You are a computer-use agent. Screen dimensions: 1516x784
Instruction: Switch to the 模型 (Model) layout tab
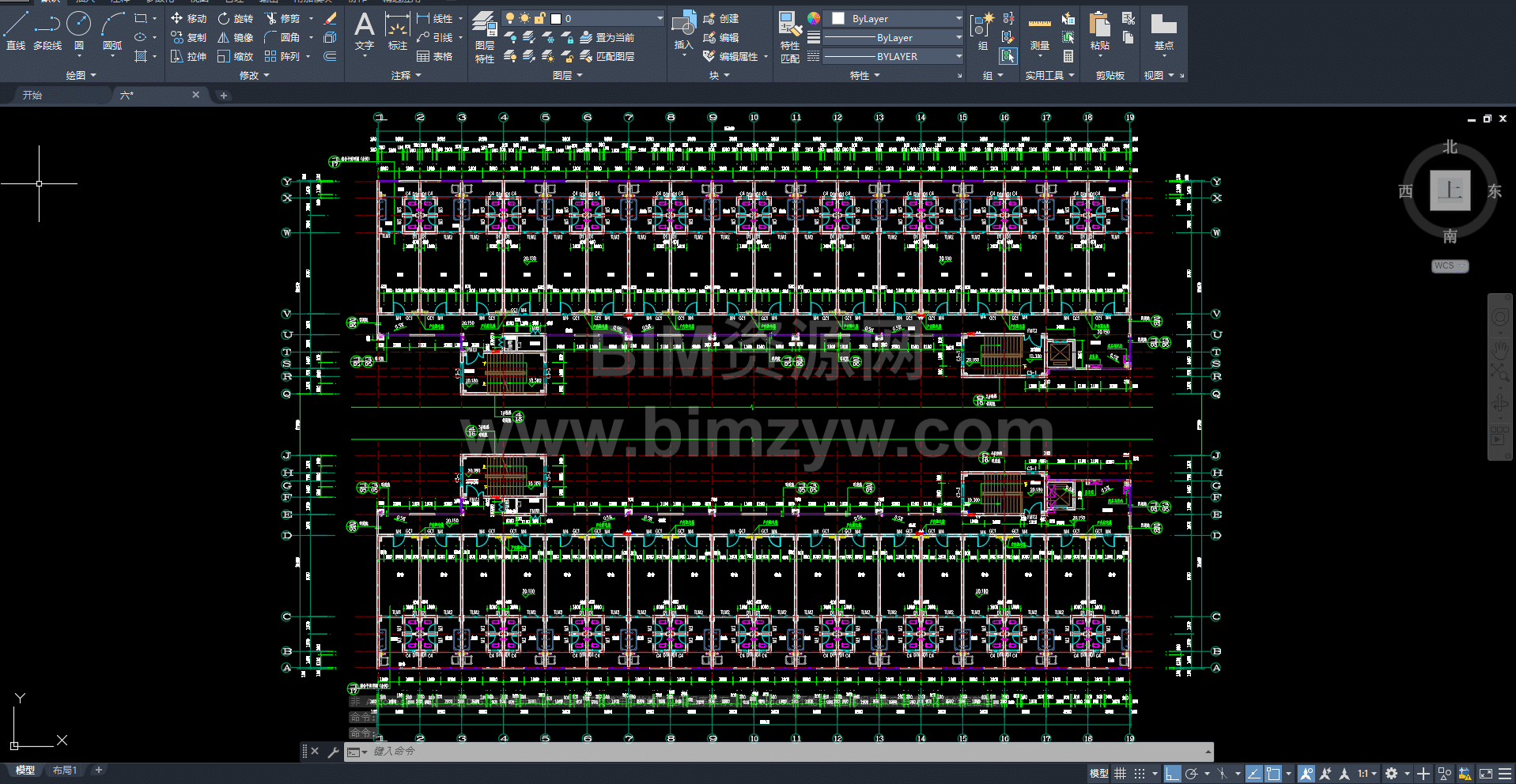pyautogui.click(x=25, y=770)
